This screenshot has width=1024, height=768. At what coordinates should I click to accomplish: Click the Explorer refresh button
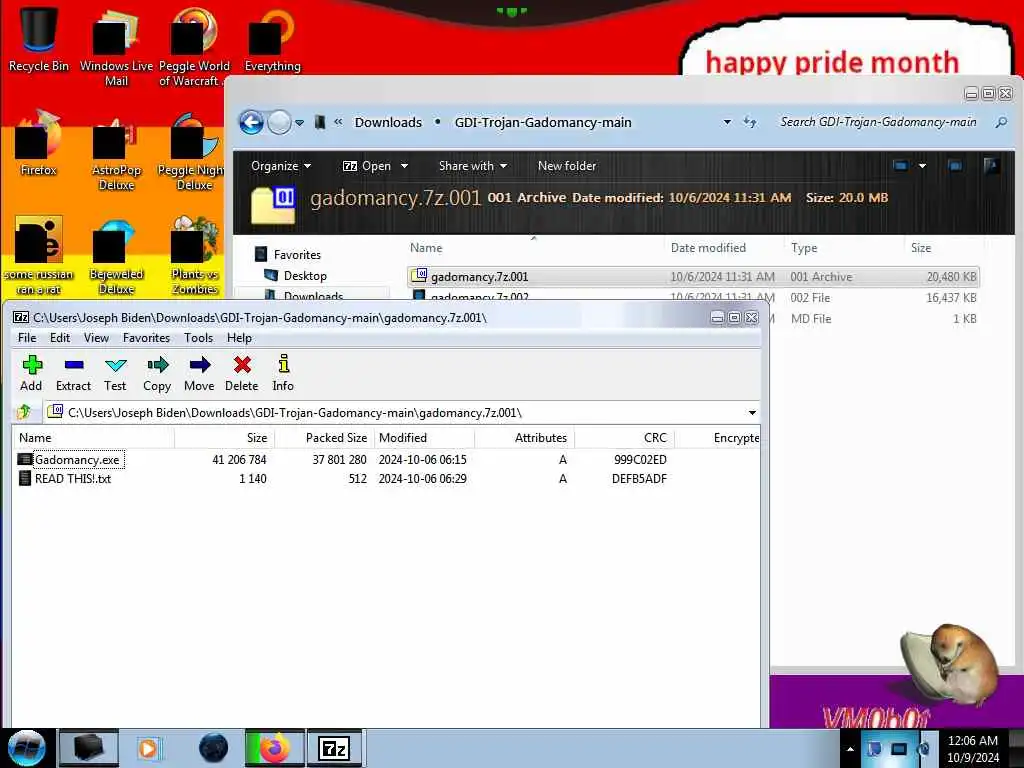click(x=750, y=122)
